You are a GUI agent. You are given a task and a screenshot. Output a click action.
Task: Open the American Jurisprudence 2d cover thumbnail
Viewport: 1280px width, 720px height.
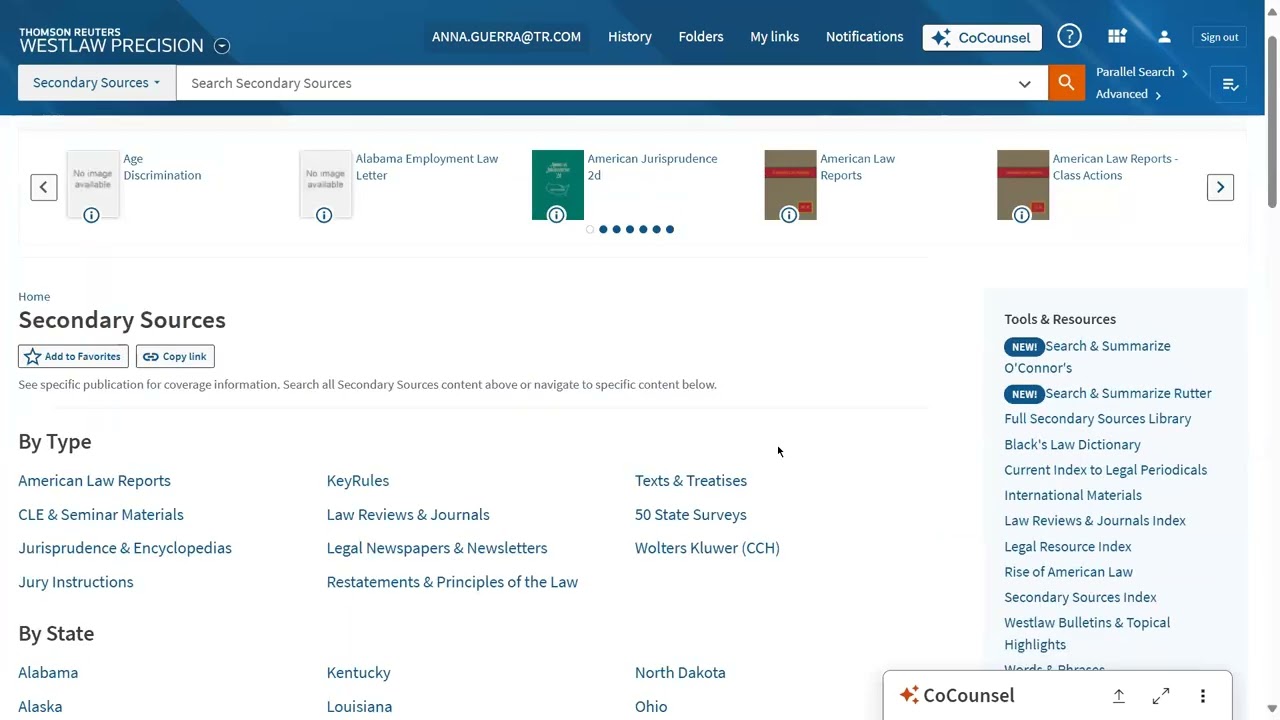558,184
